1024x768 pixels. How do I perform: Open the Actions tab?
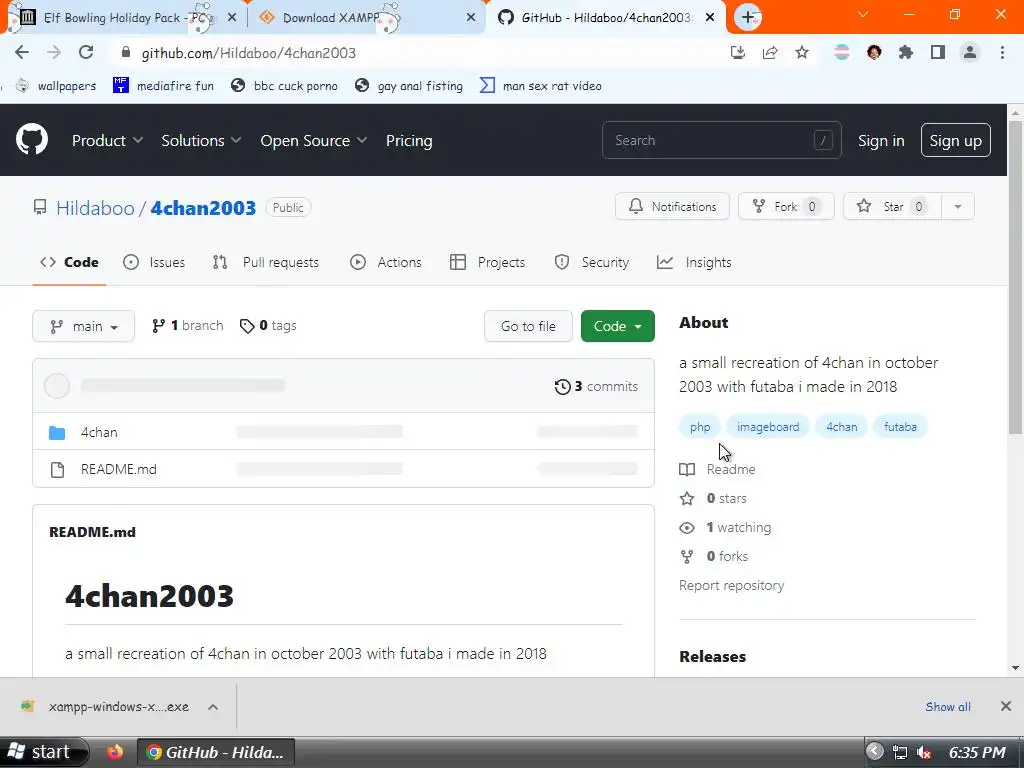tap(386, 263)
